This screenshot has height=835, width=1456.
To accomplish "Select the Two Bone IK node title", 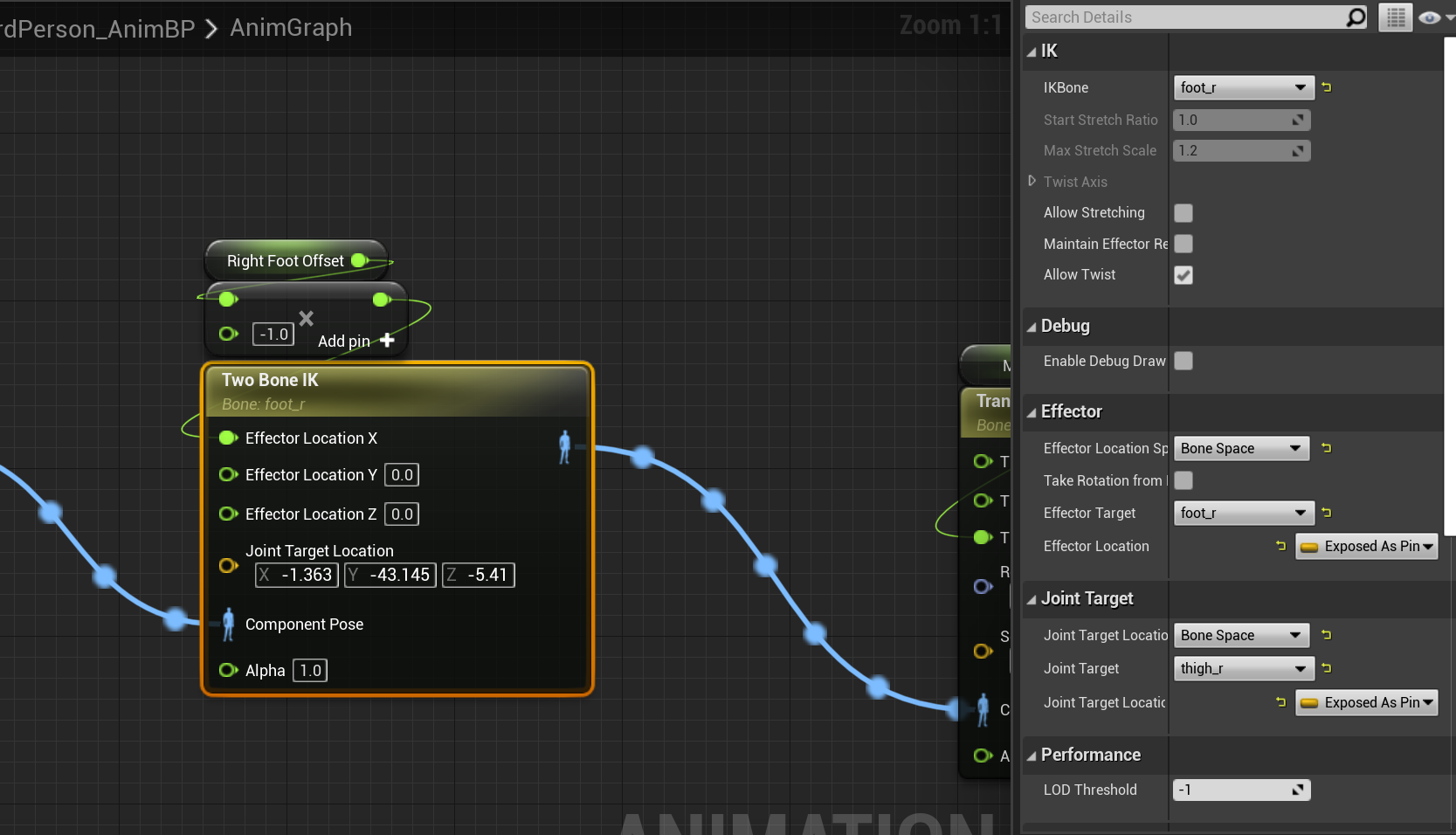I will click(x=270, y=380).
